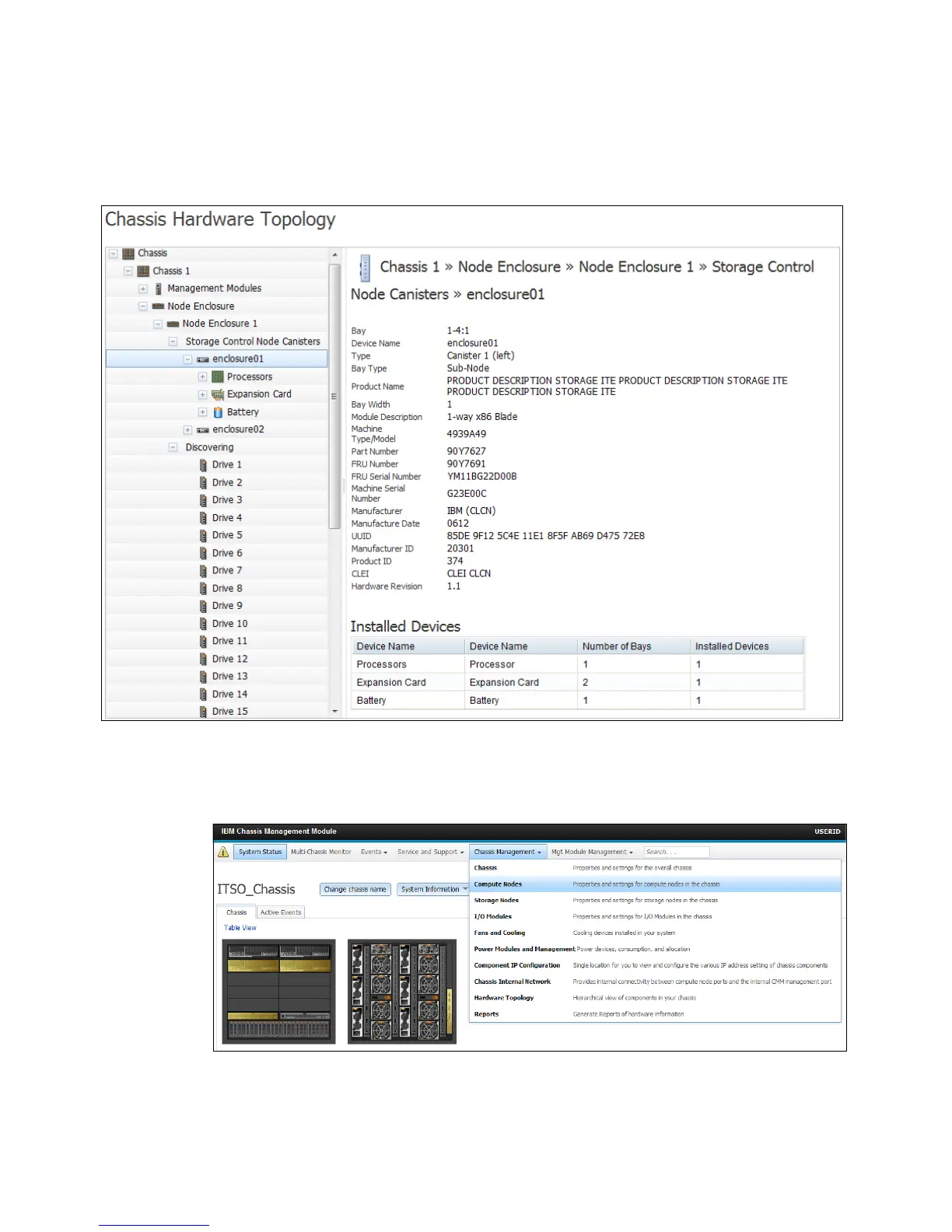Screen dimensions: 952x1232
Task: Click the Node Enclosure icon
Action: (x=158, y=306)
